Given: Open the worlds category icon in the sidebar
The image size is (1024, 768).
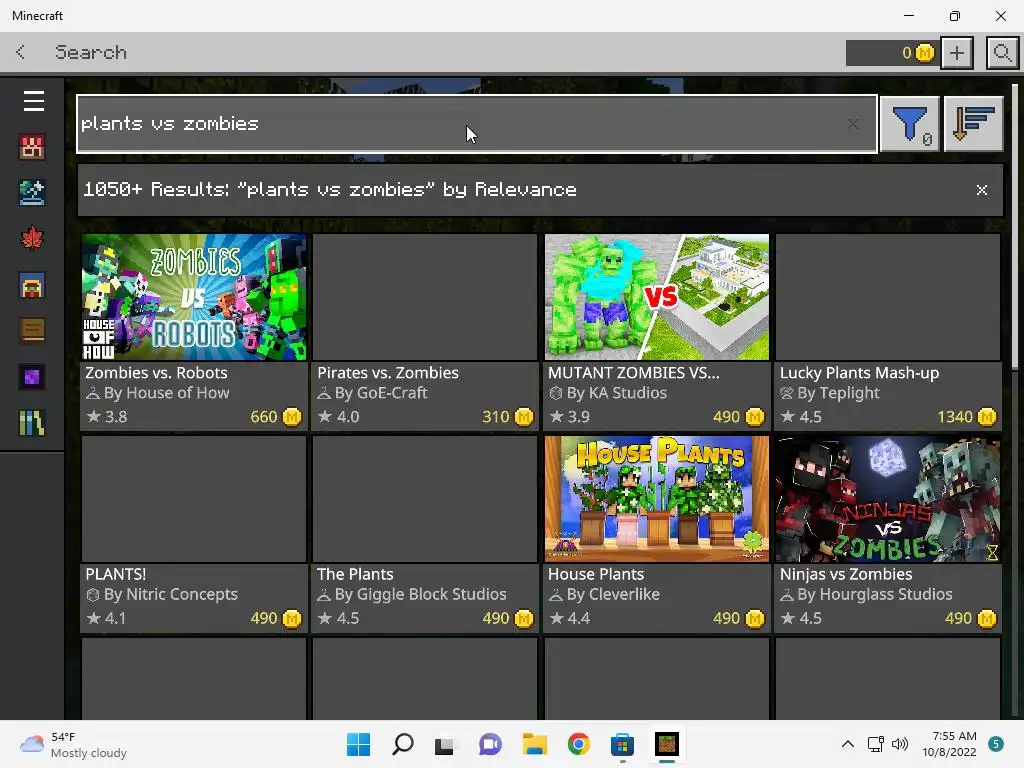Looking at the screenshot, I should (32, 193).
